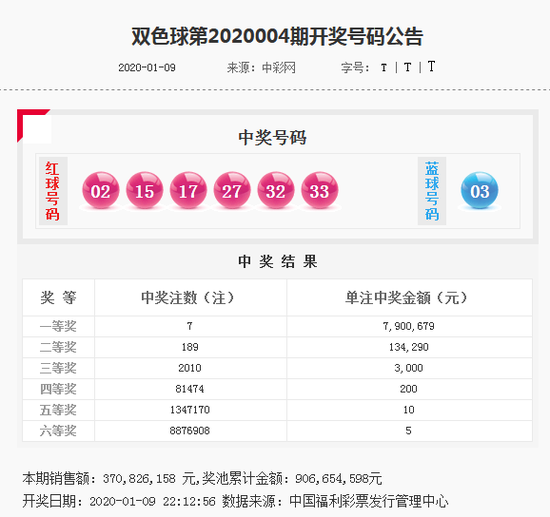Click the 中奖号码 heading
The height and width of the screenshot is (517, 550).
[x=272, y=137]
